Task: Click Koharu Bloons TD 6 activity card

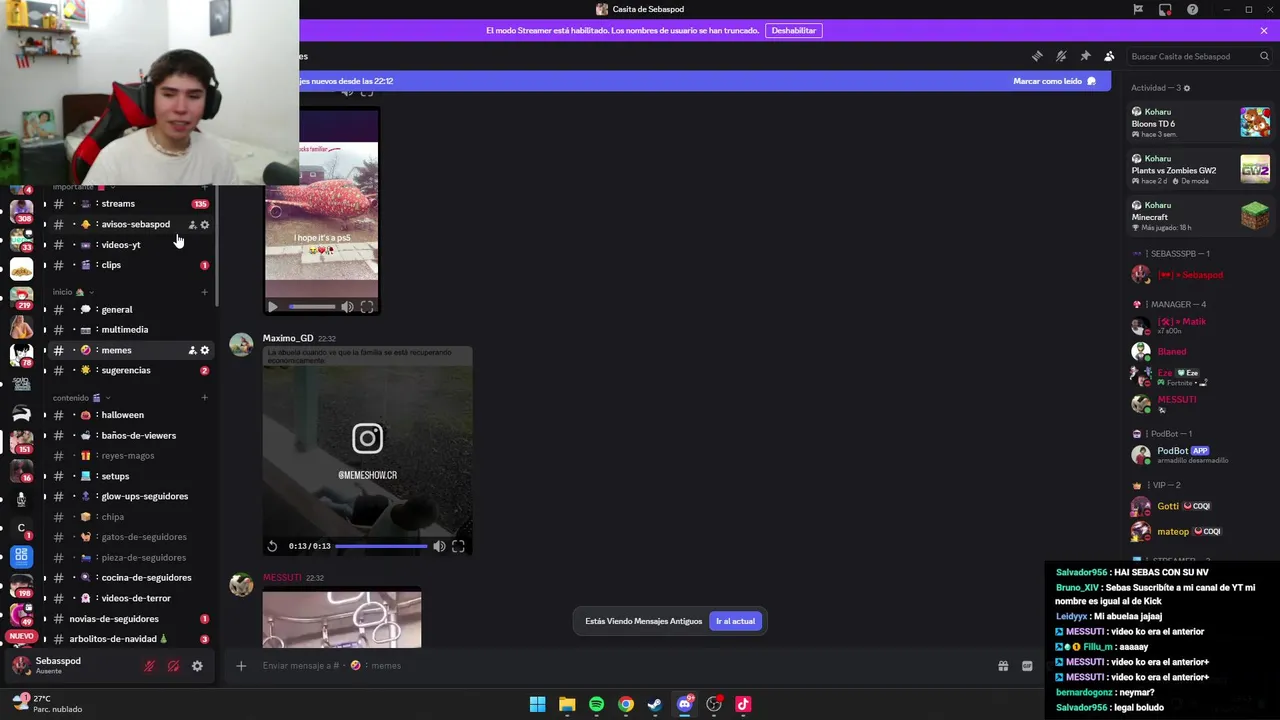Action: click(x=1200, y=122)
